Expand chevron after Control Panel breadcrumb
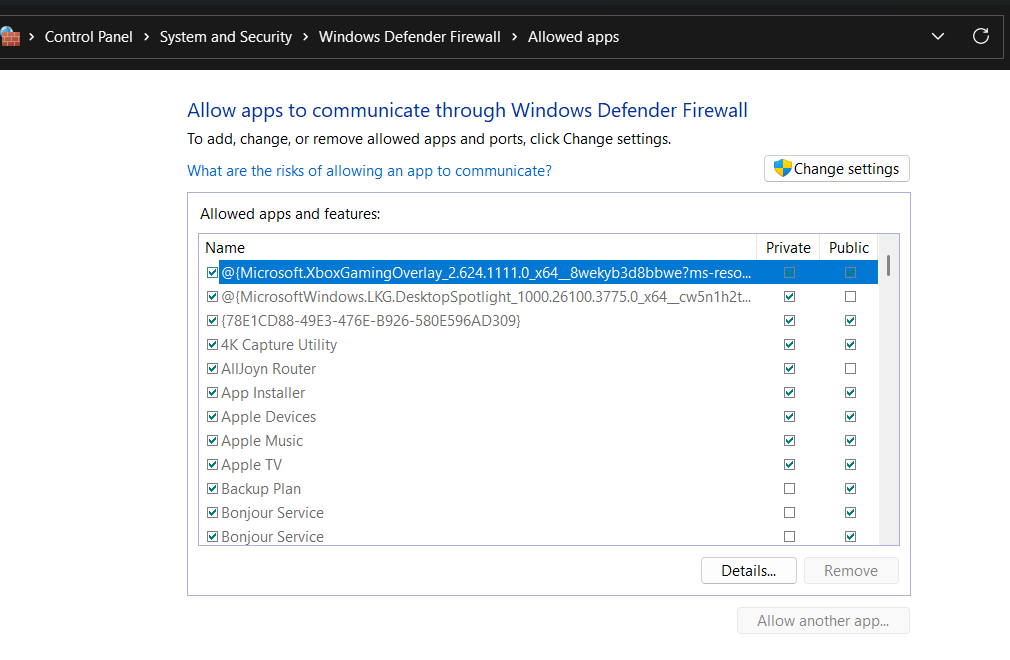 pos(146,37)
